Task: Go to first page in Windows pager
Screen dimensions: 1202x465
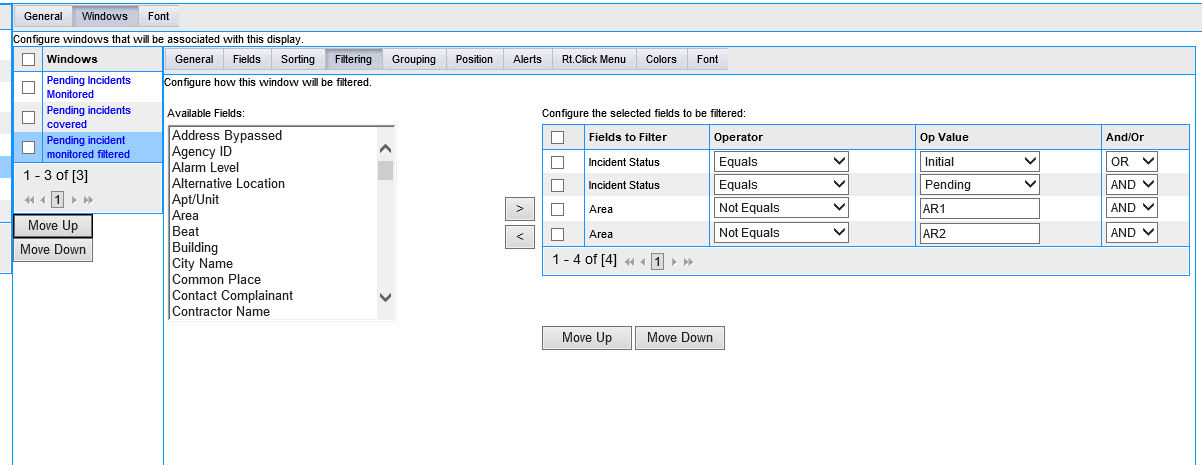Action: 30,200
